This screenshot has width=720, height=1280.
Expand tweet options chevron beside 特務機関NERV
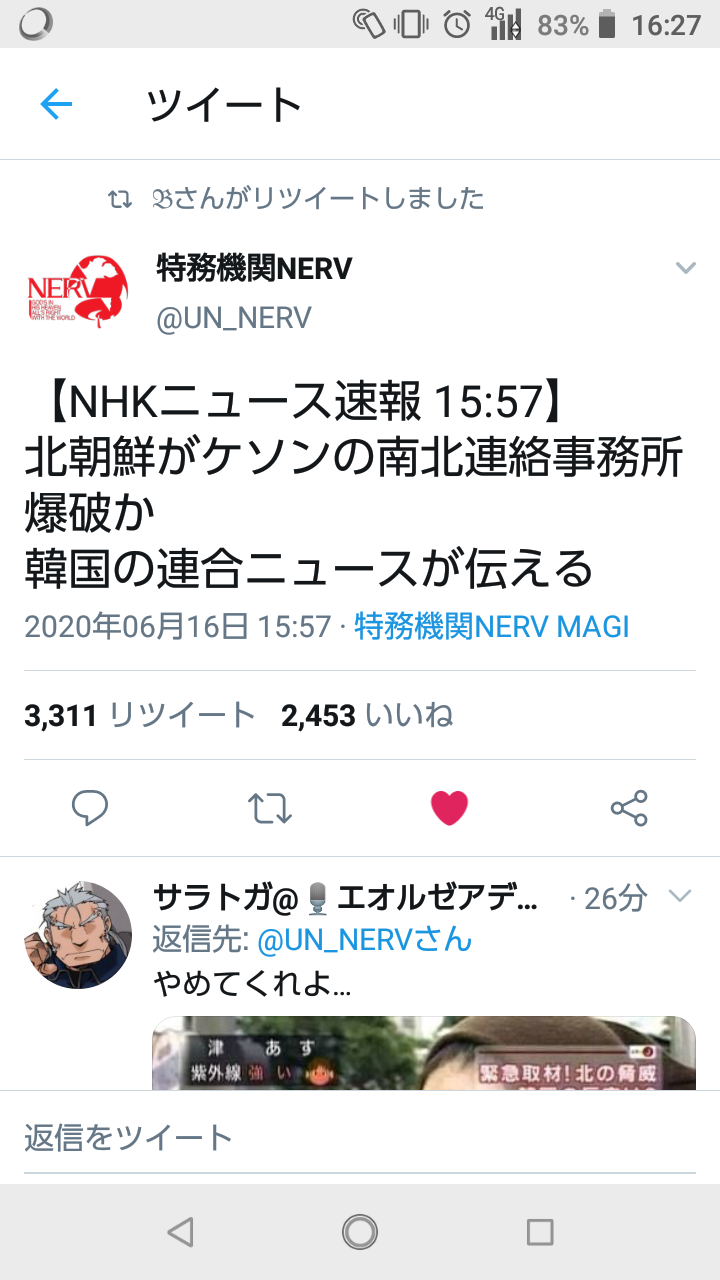685,268
